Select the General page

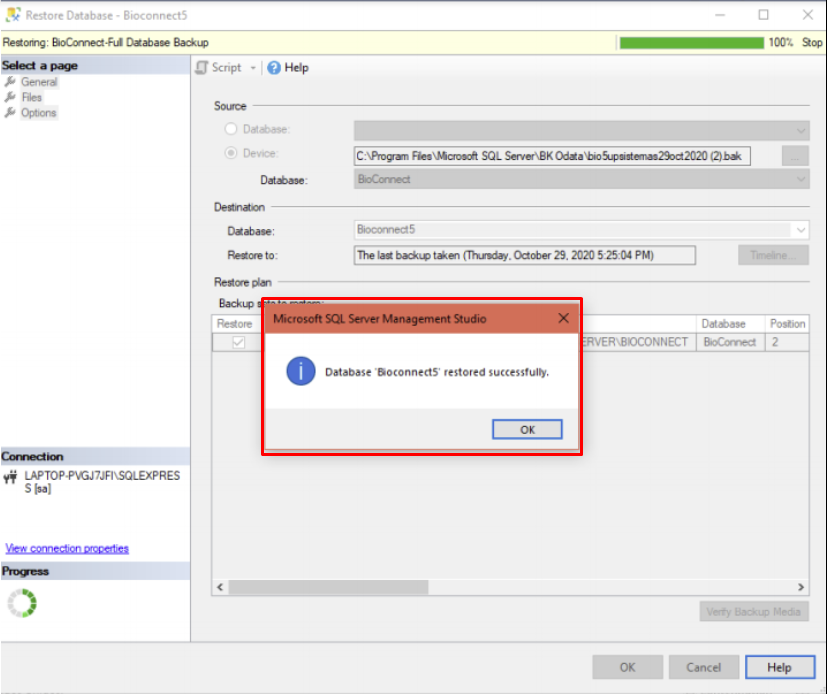coord(39,82)
